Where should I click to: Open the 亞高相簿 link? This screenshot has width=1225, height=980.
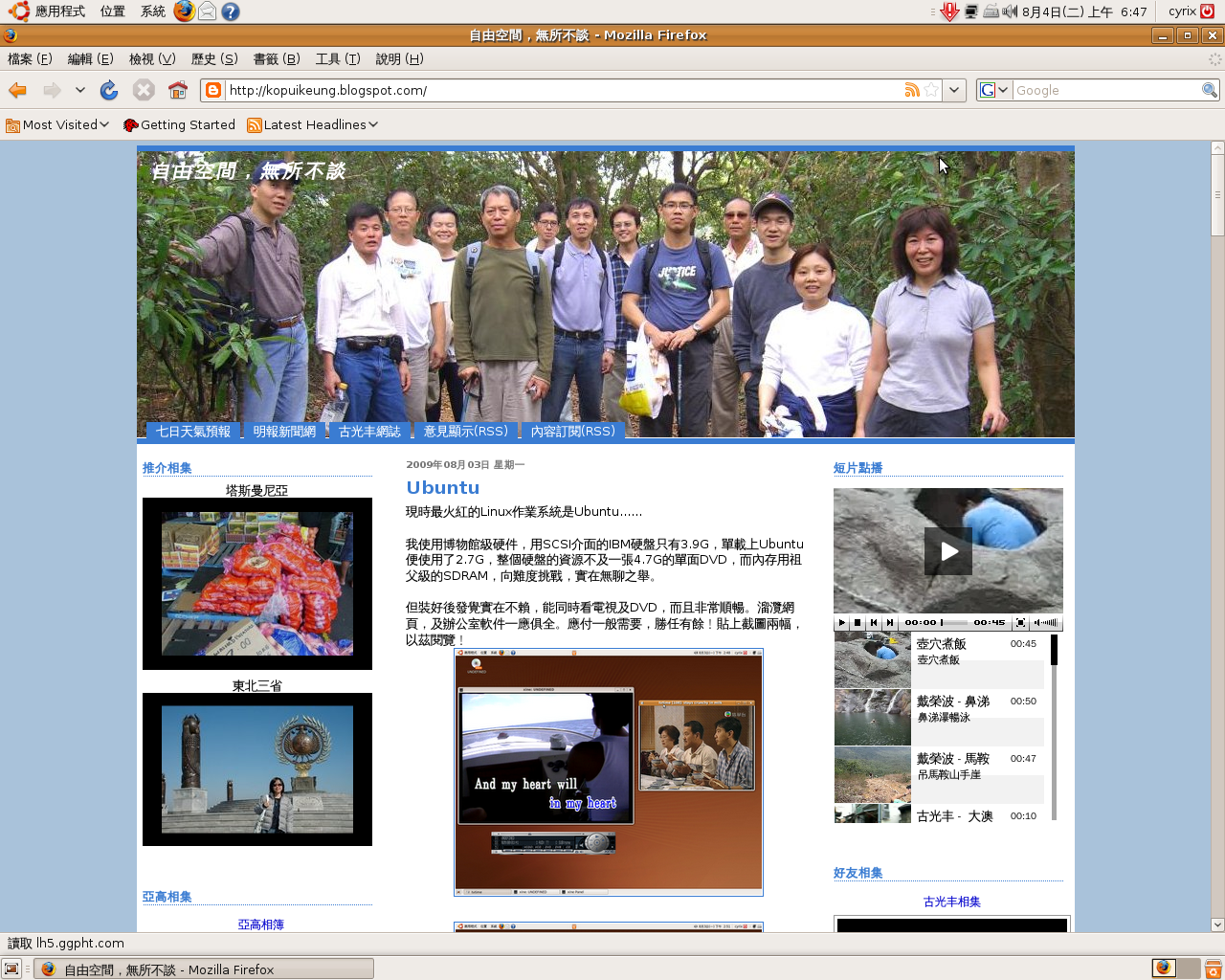[x=260, y=924]
